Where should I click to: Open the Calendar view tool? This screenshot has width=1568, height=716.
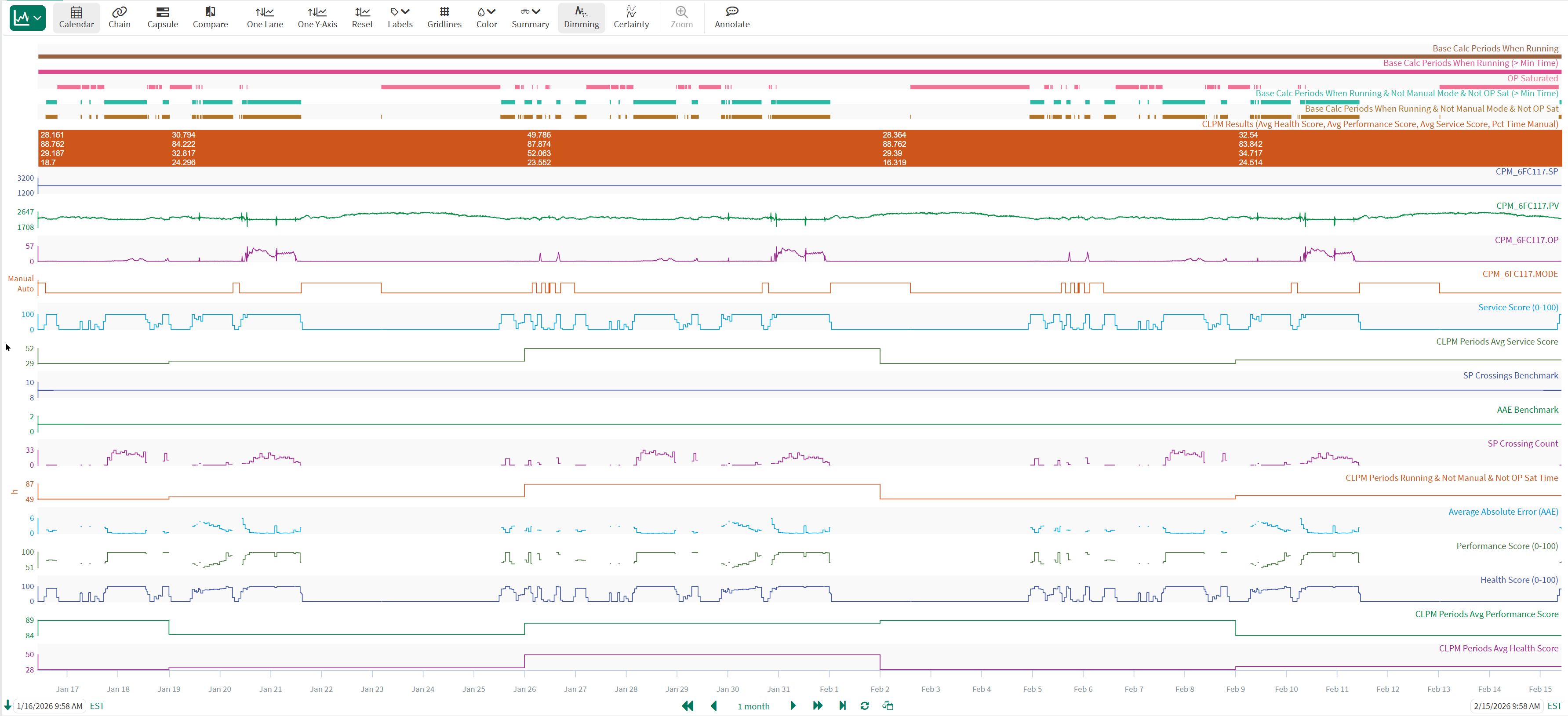(76, 18)
